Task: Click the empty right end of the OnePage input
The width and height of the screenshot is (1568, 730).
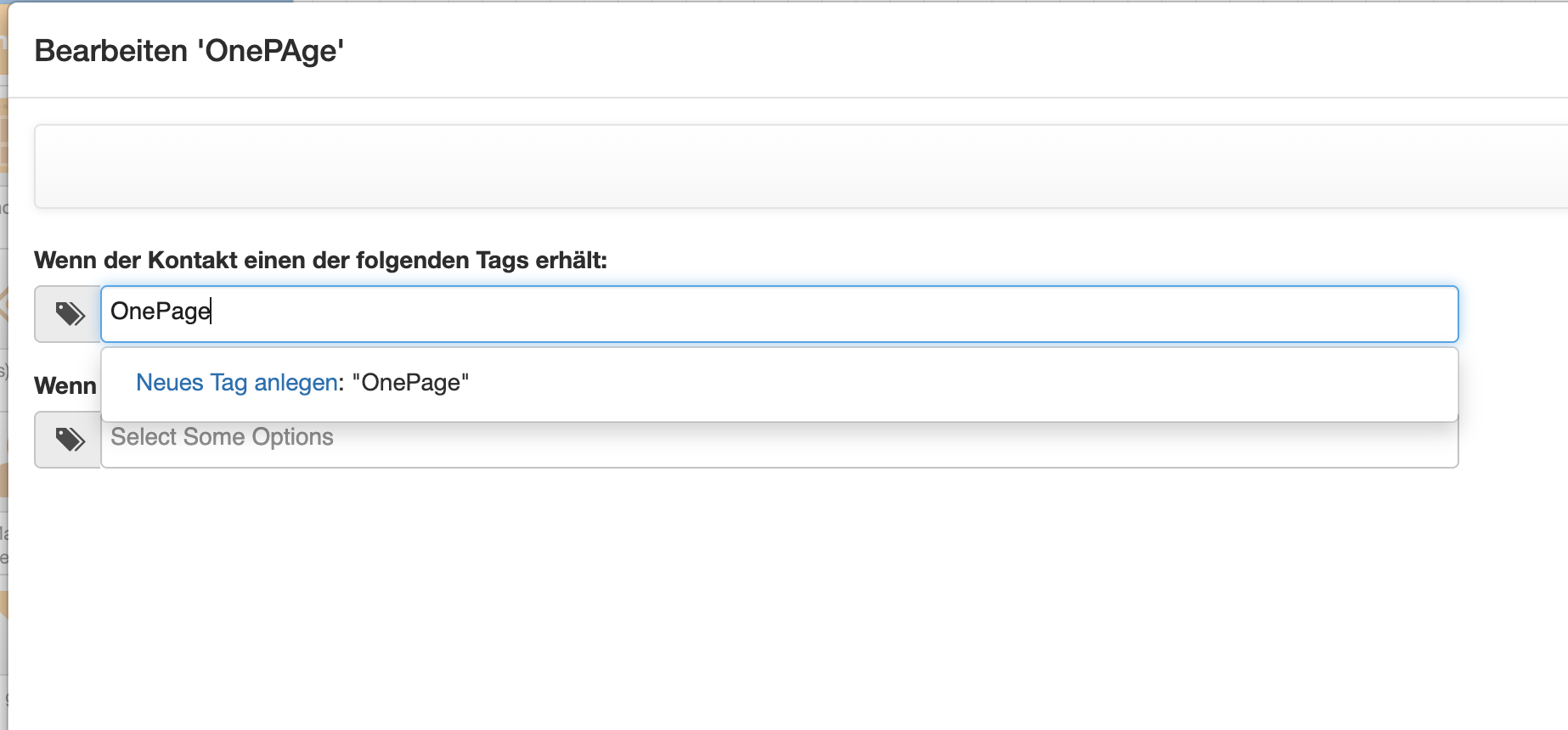Action: 1359,314
